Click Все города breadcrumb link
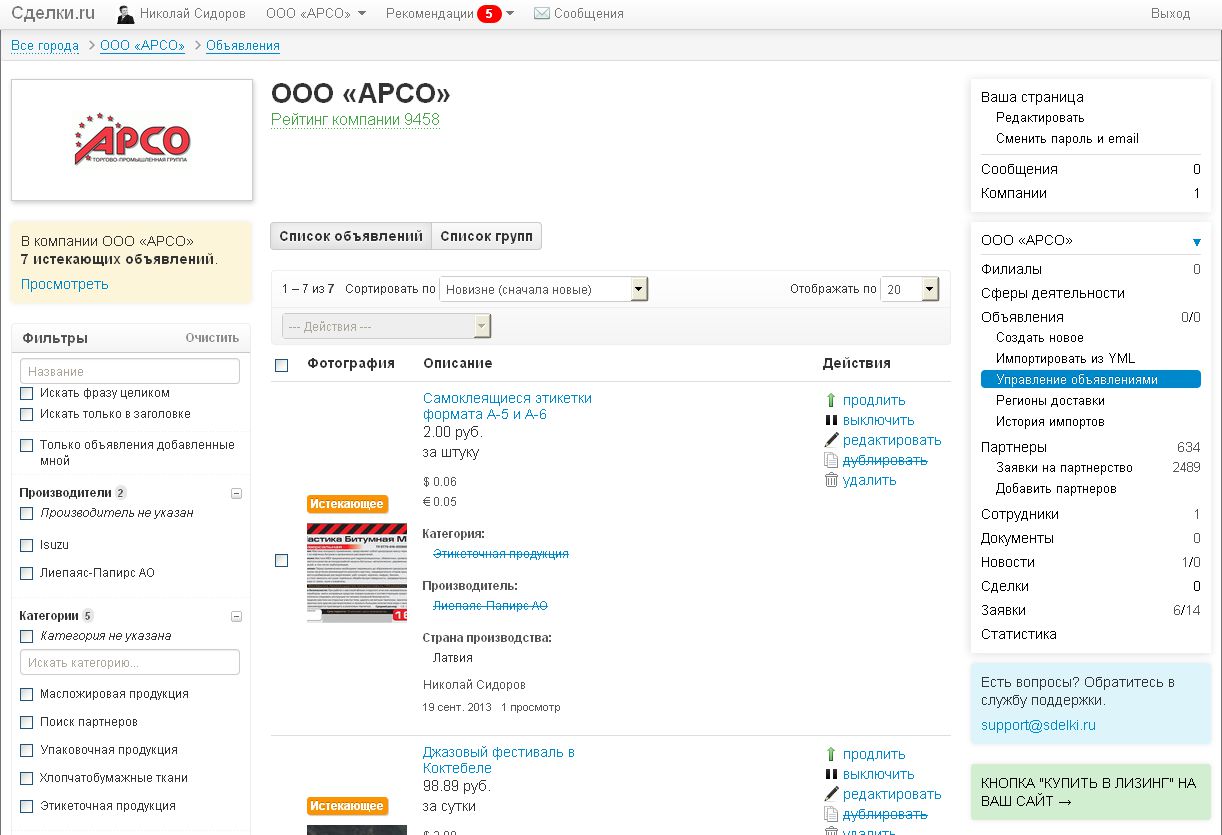 (45, 46)
